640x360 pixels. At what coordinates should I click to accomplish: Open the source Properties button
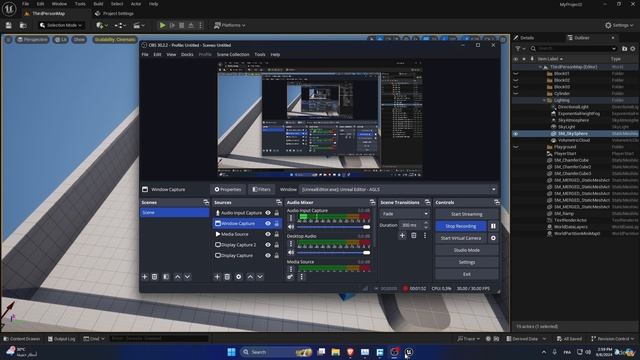click(228, 189)
